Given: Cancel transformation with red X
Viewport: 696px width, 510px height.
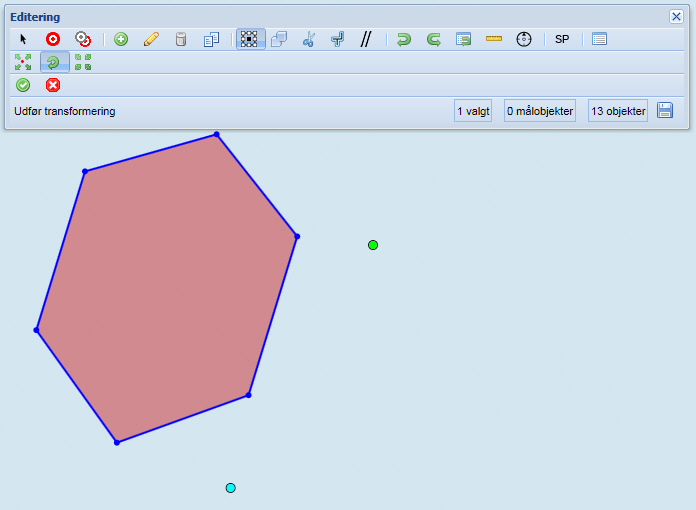Looking at the screenshot, I should click(x=53, y=85).
